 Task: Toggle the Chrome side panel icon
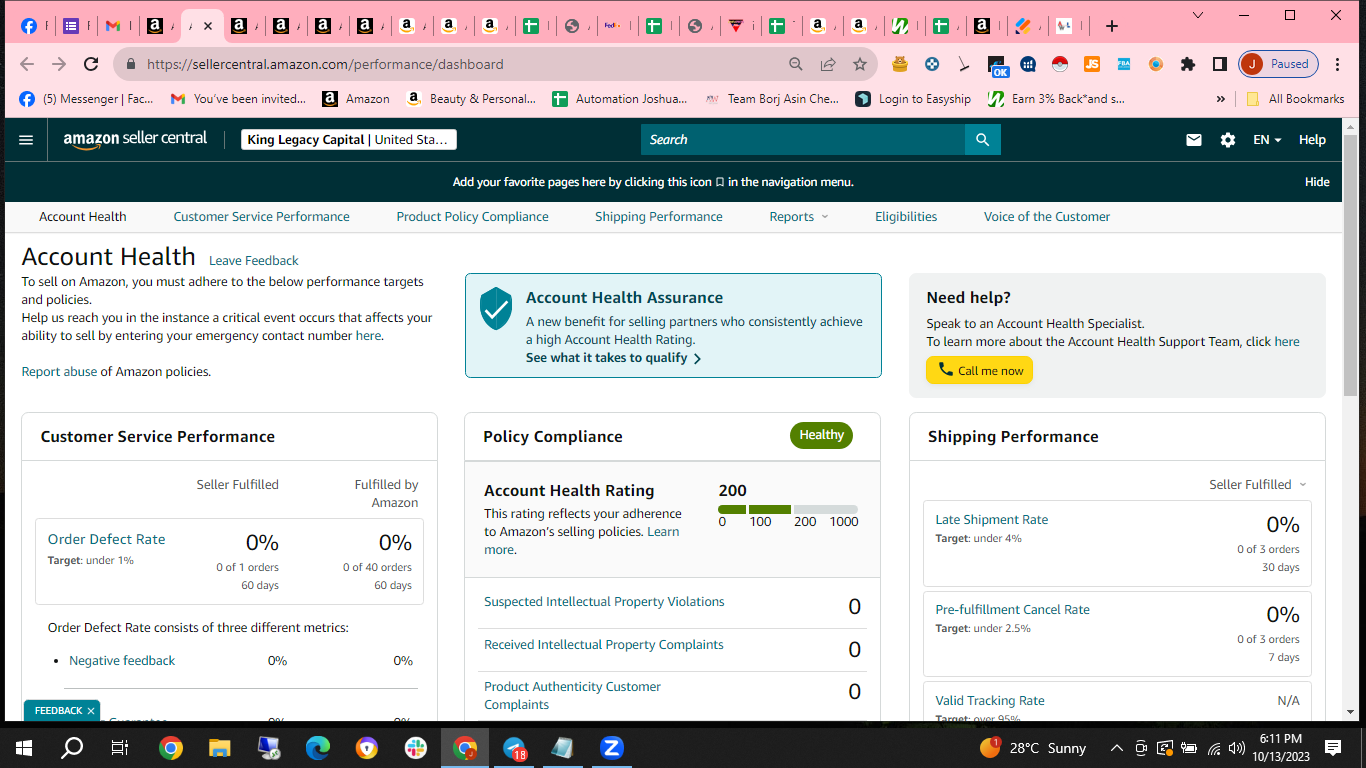click(1220, 64)
